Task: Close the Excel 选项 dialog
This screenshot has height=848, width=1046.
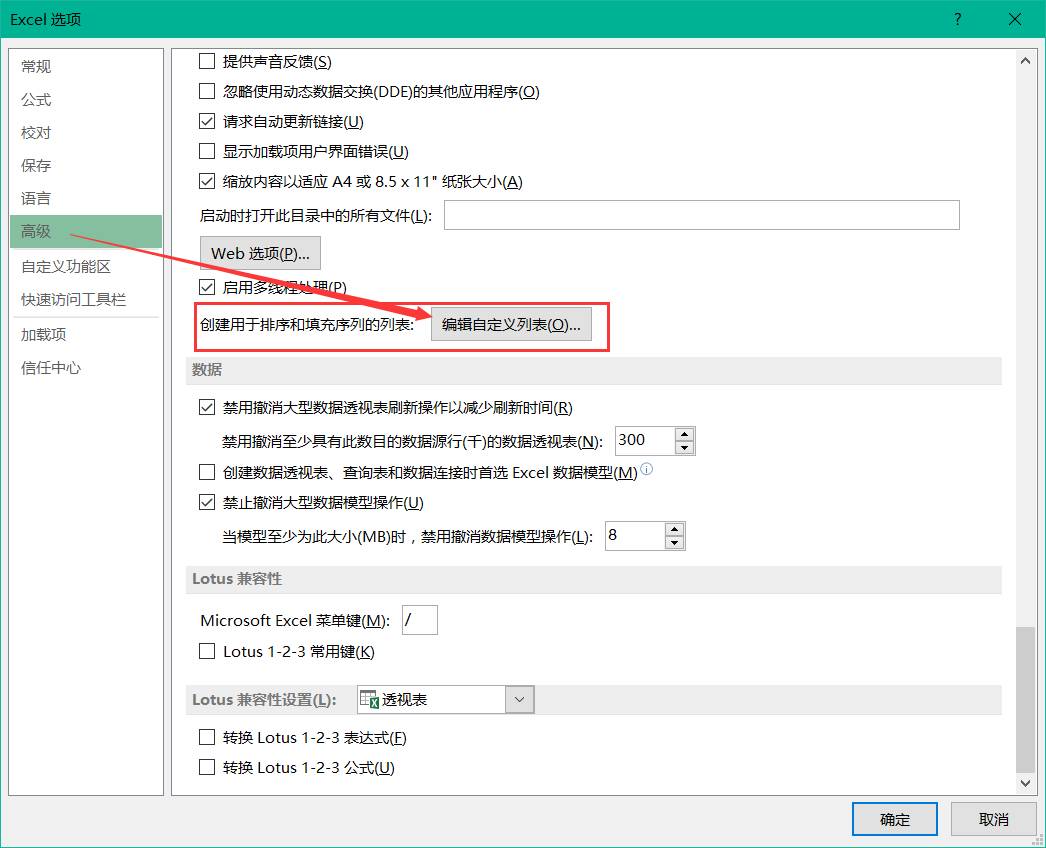Action: point(1015,19)
